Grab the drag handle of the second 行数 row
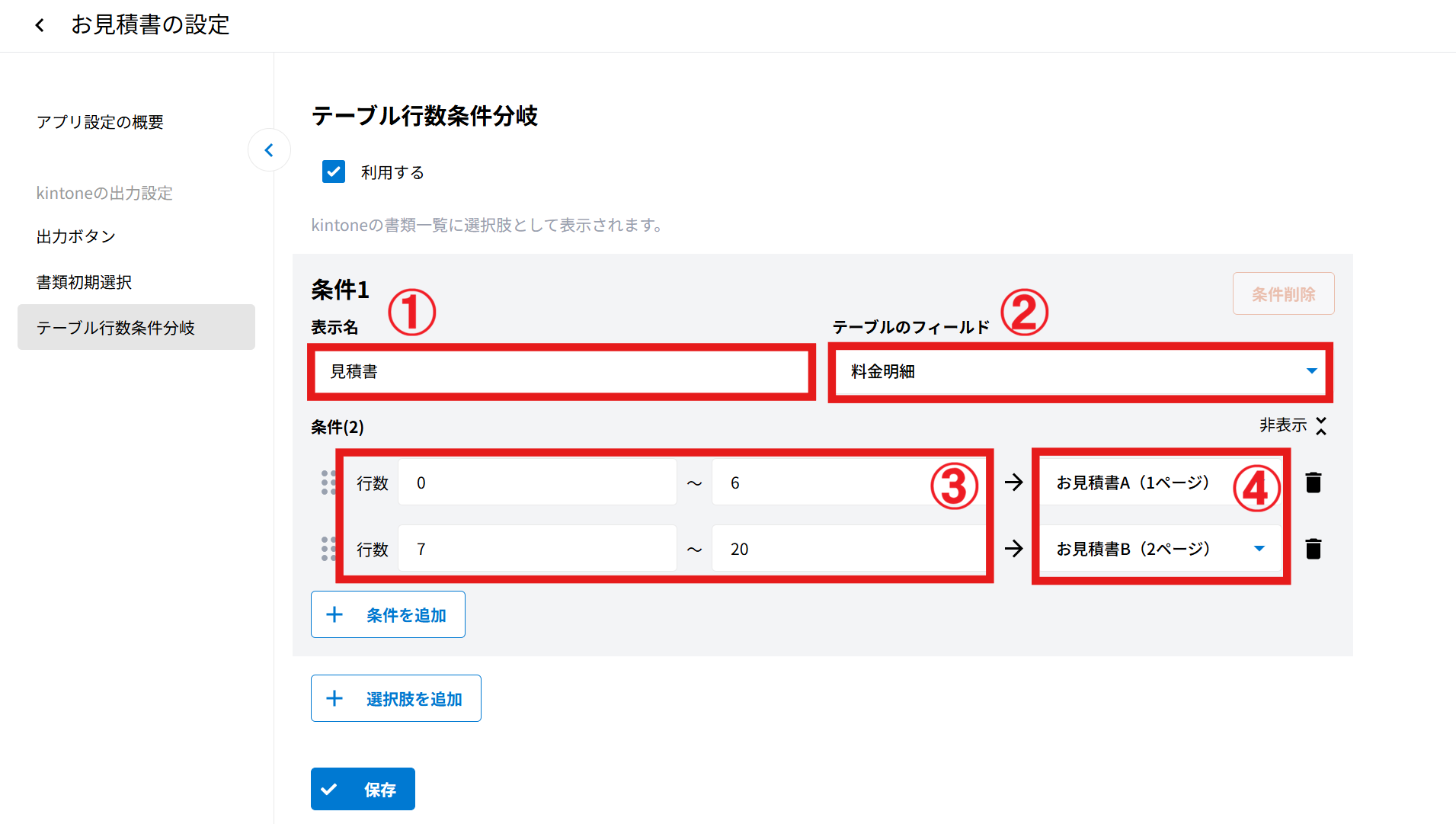Viewport: 1456px width, 824px height. pos(328,549)
